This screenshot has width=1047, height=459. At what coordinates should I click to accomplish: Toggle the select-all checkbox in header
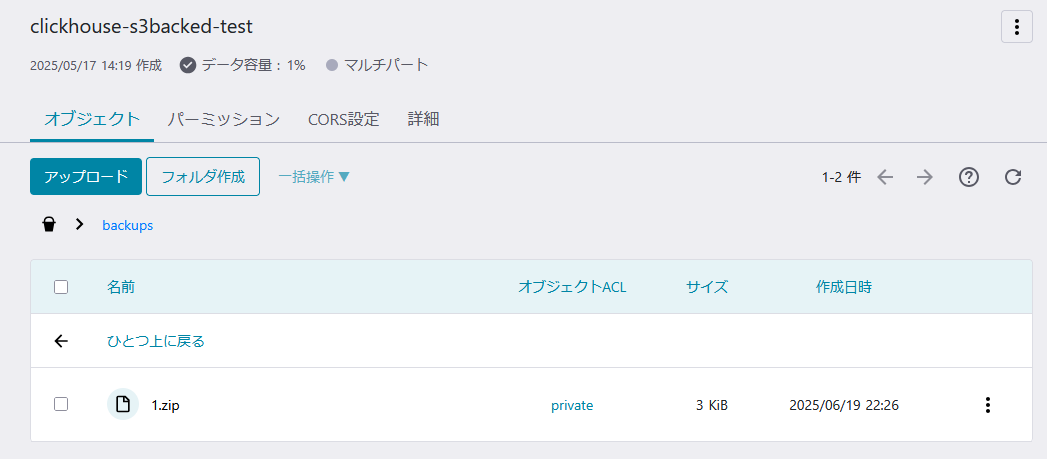pos(61,287)
